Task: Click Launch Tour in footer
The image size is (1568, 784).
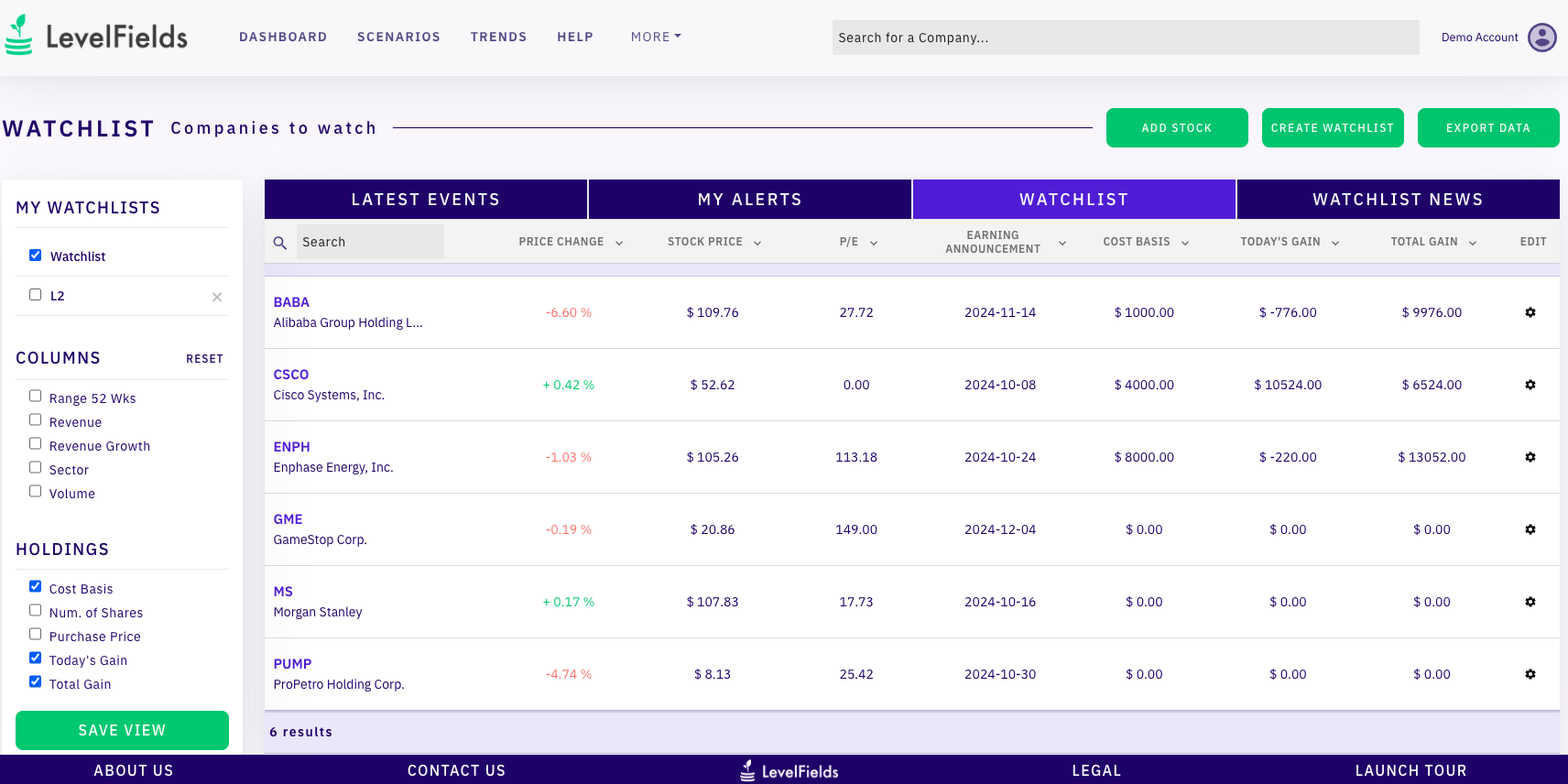Action: tap(1410, 771)
